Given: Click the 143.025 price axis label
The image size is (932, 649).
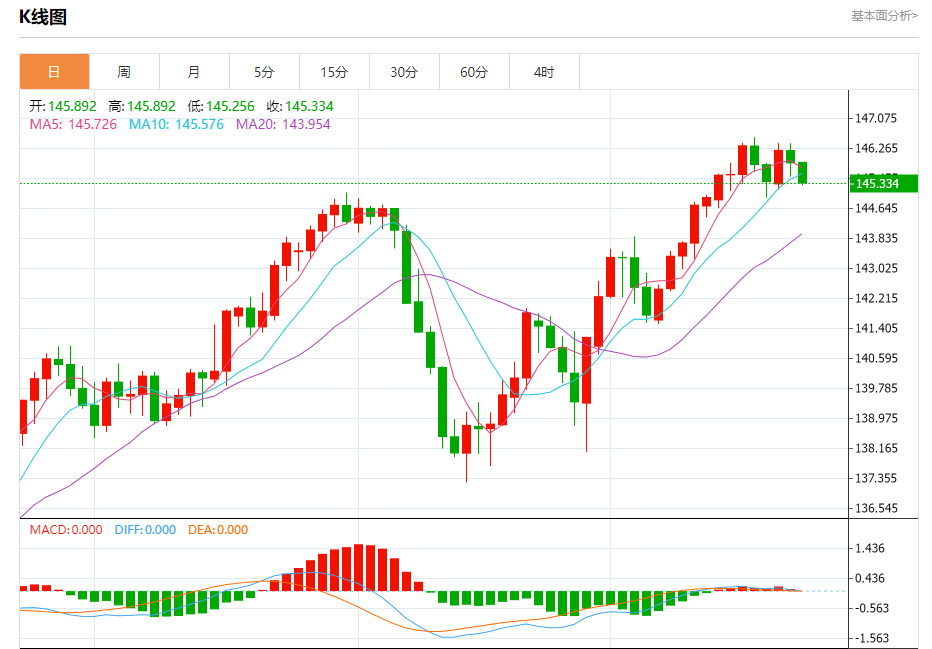Looking at the screenshot, I should pyautogui.click(x=876, y=268).
